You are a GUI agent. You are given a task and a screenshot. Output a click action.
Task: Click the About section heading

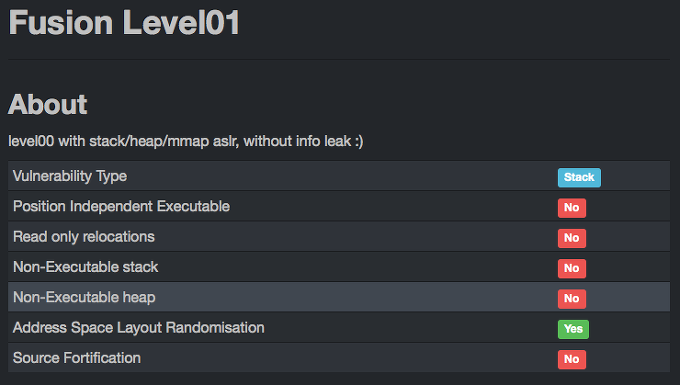48,104
